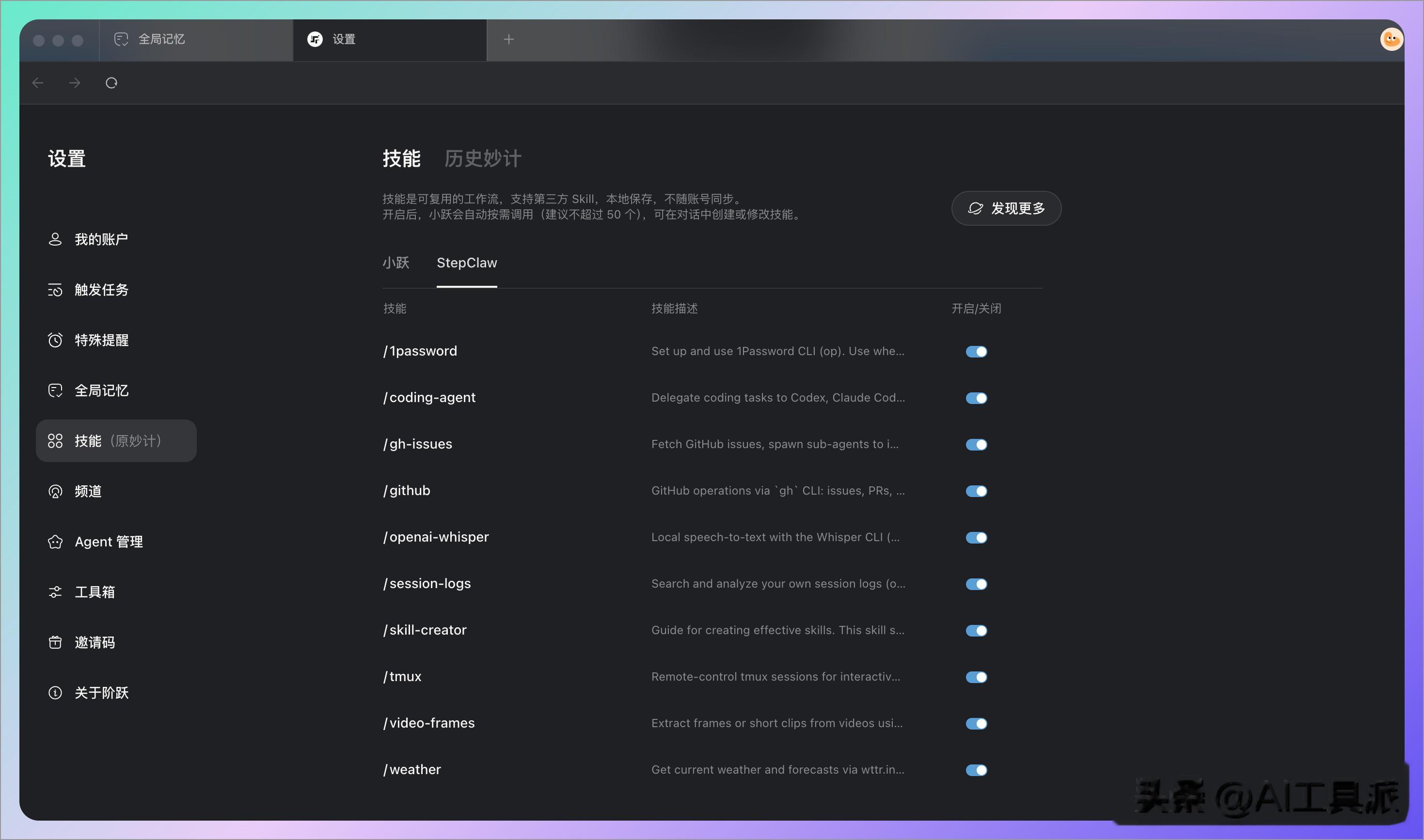The width and height of the screenshot is (1424, 840).
Task: Switch off the /tmux skill toggle
Action: point(976,677)
